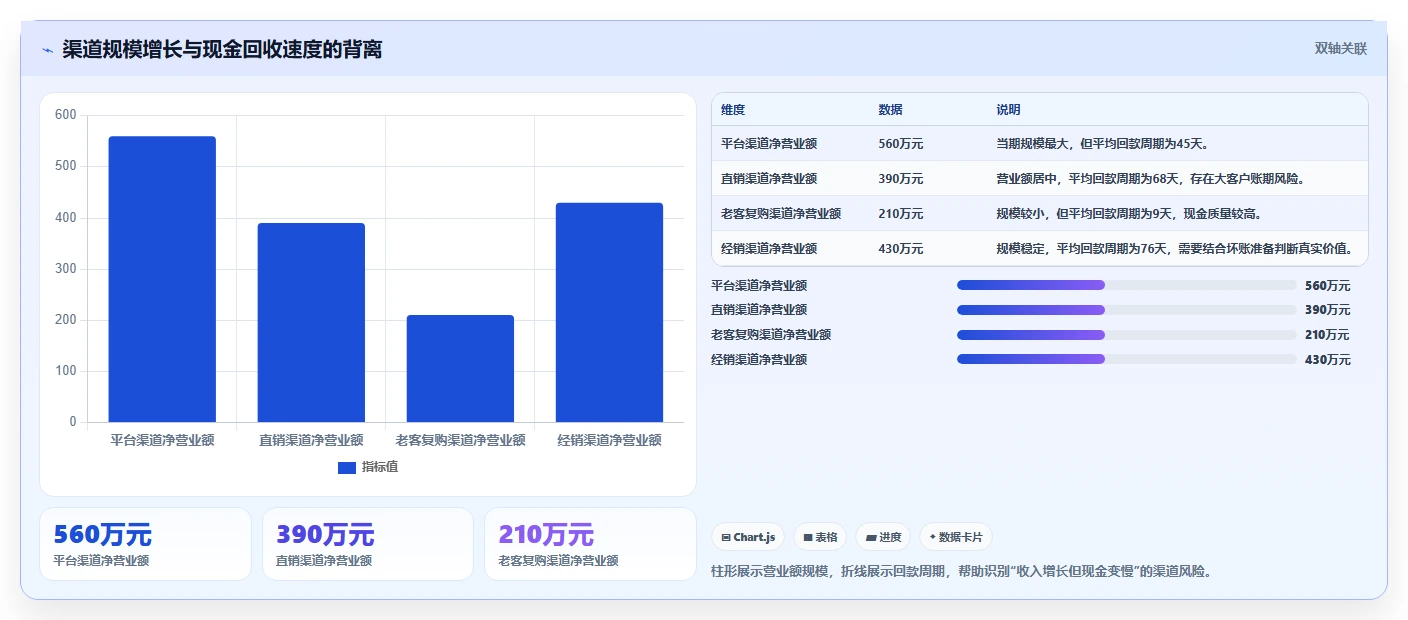Select the 数据卡片 chip
The height and width of the screenshot is (620, 1408).
956,537
